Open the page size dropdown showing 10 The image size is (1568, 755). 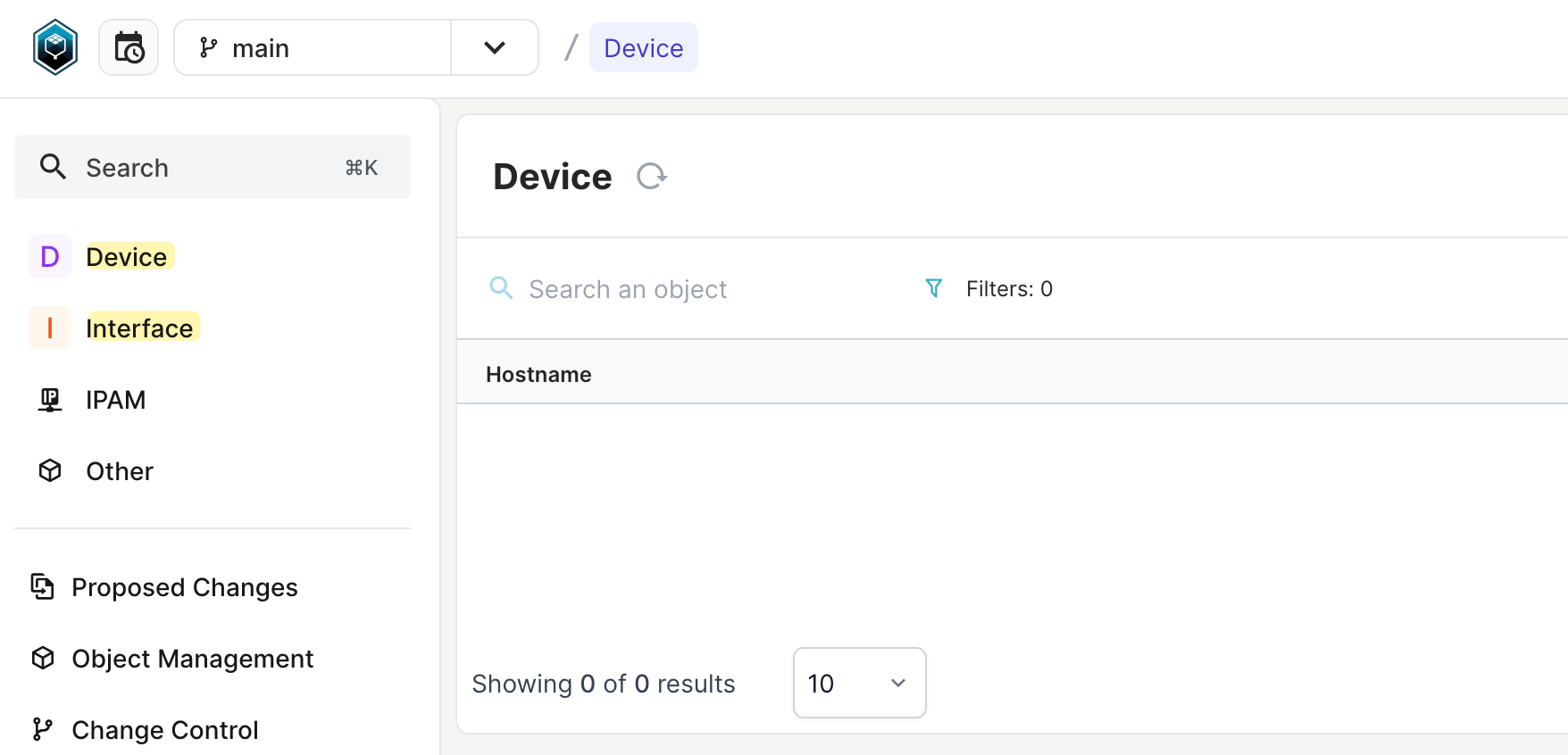coord(859,683)
